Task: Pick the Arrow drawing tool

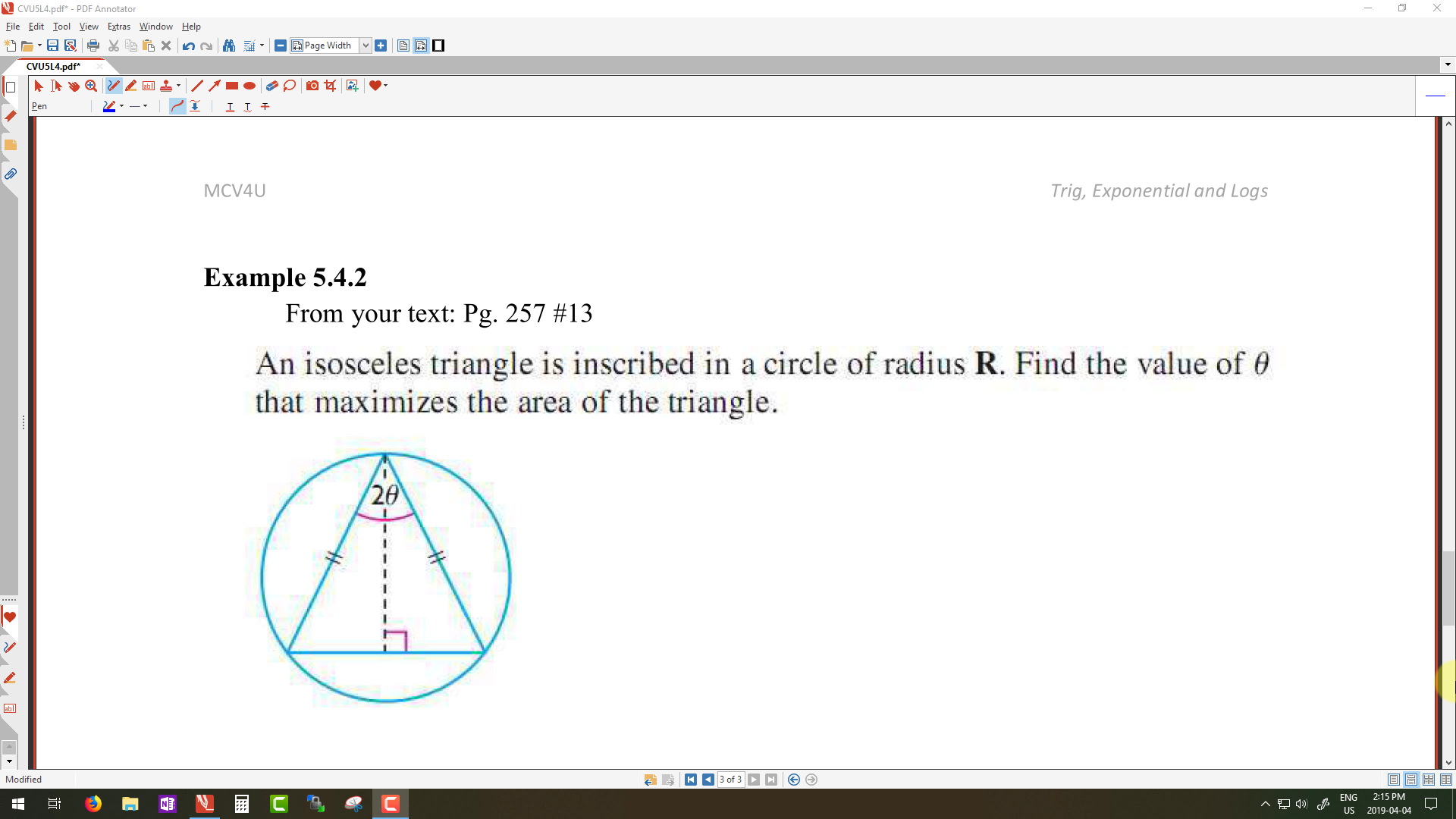Action: 215,86
